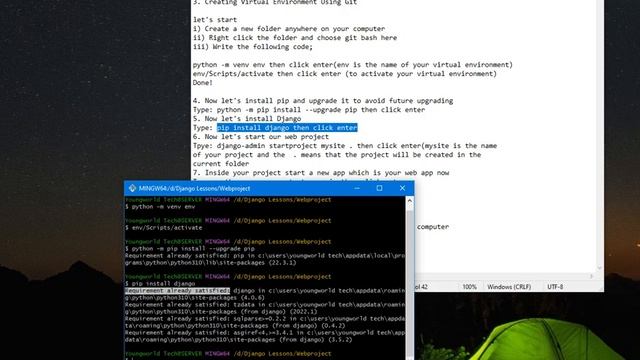Click the Notepad vertical scrollbar down arrow
The image size is (640, 360).
[x=600, y=268]
